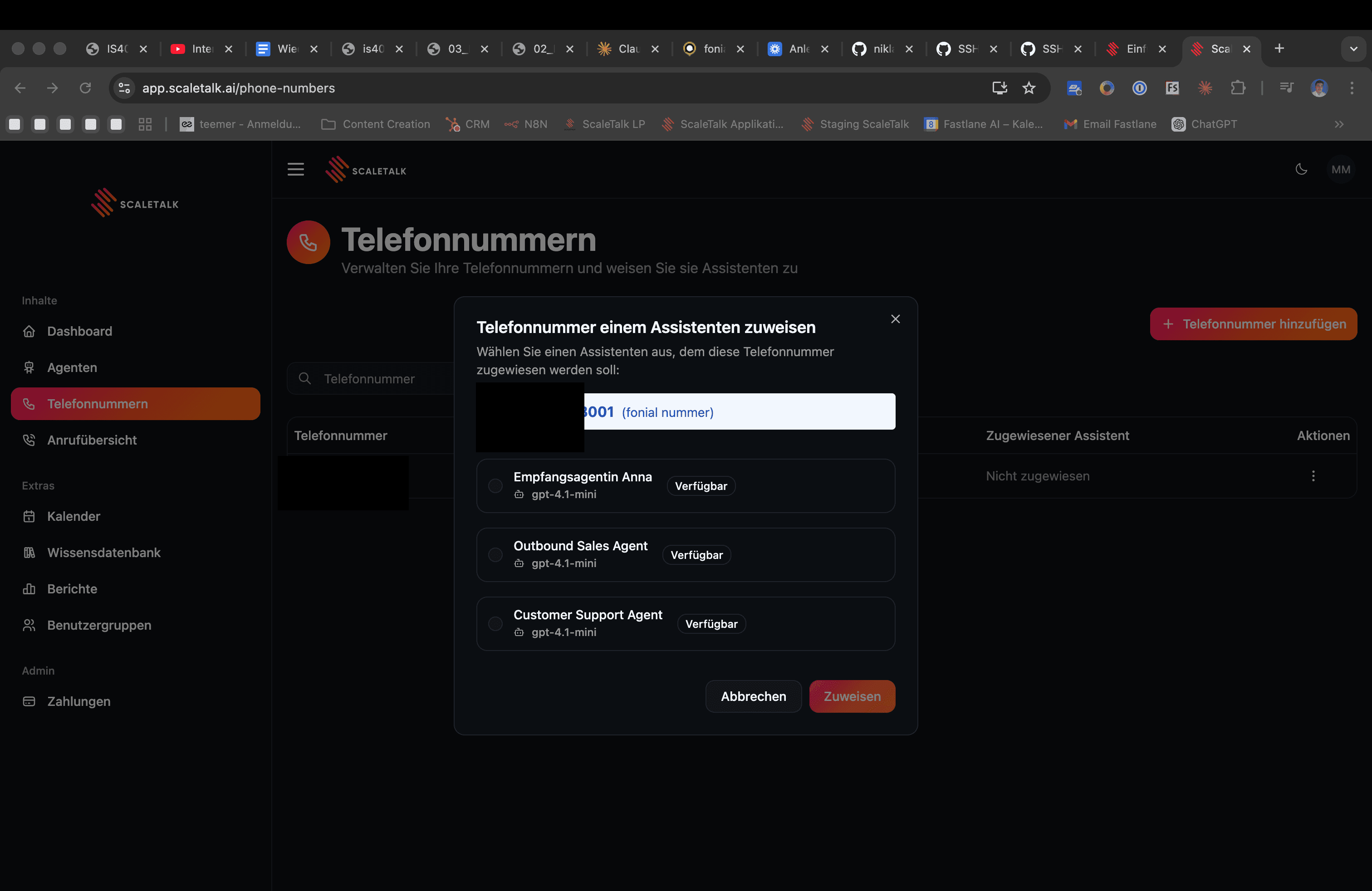The height and width of the screenshot is (891, 1372).
Task: Go to Telefonnummern sidebar item
Action: tap(136, 404)
